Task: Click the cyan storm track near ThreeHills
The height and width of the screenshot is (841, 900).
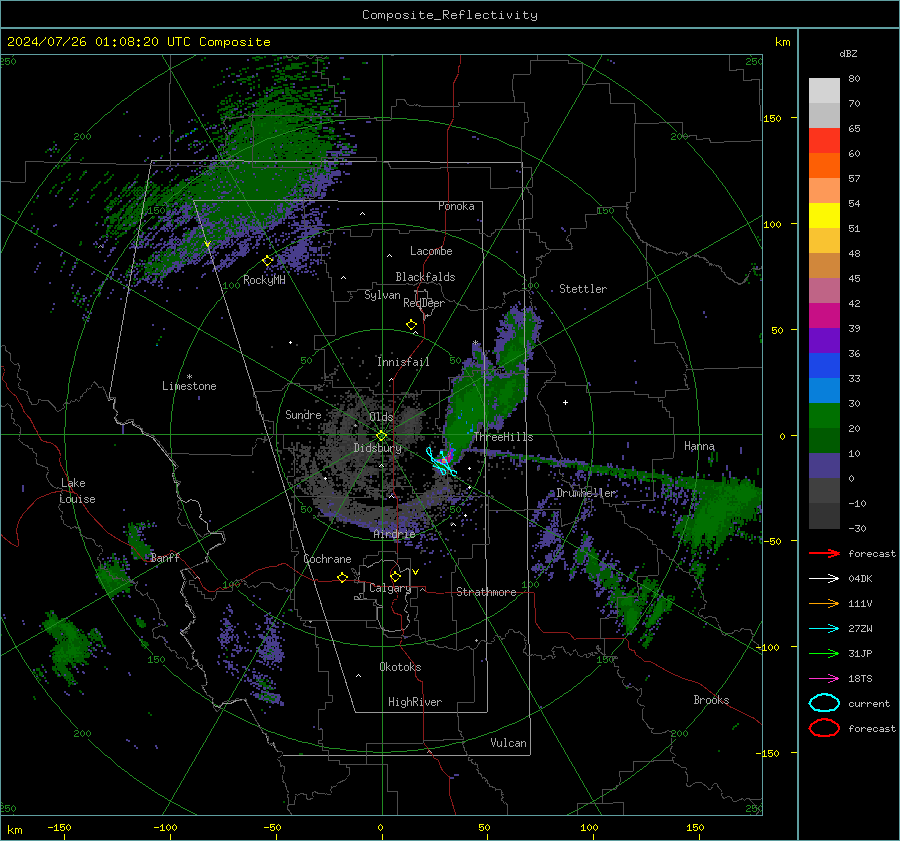Action: (441, 463)
